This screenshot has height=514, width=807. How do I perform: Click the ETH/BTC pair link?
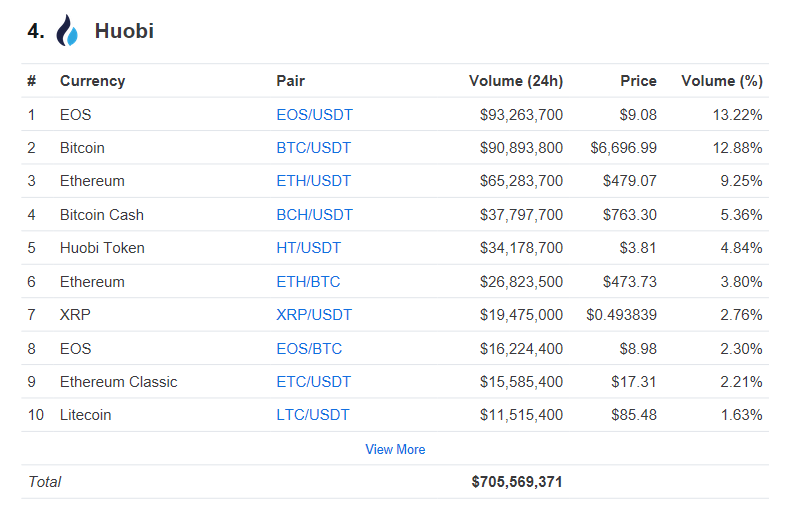point(308,282)
